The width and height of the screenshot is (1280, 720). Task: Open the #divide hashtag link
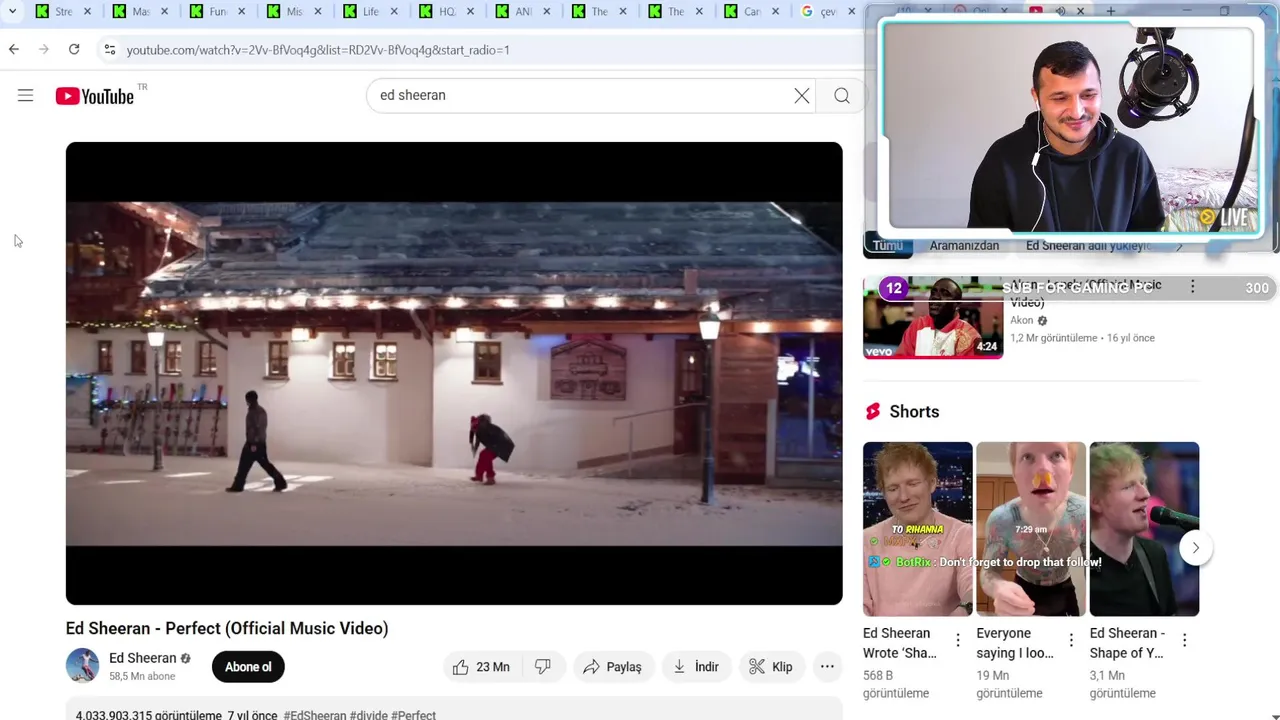click(368, 716)
